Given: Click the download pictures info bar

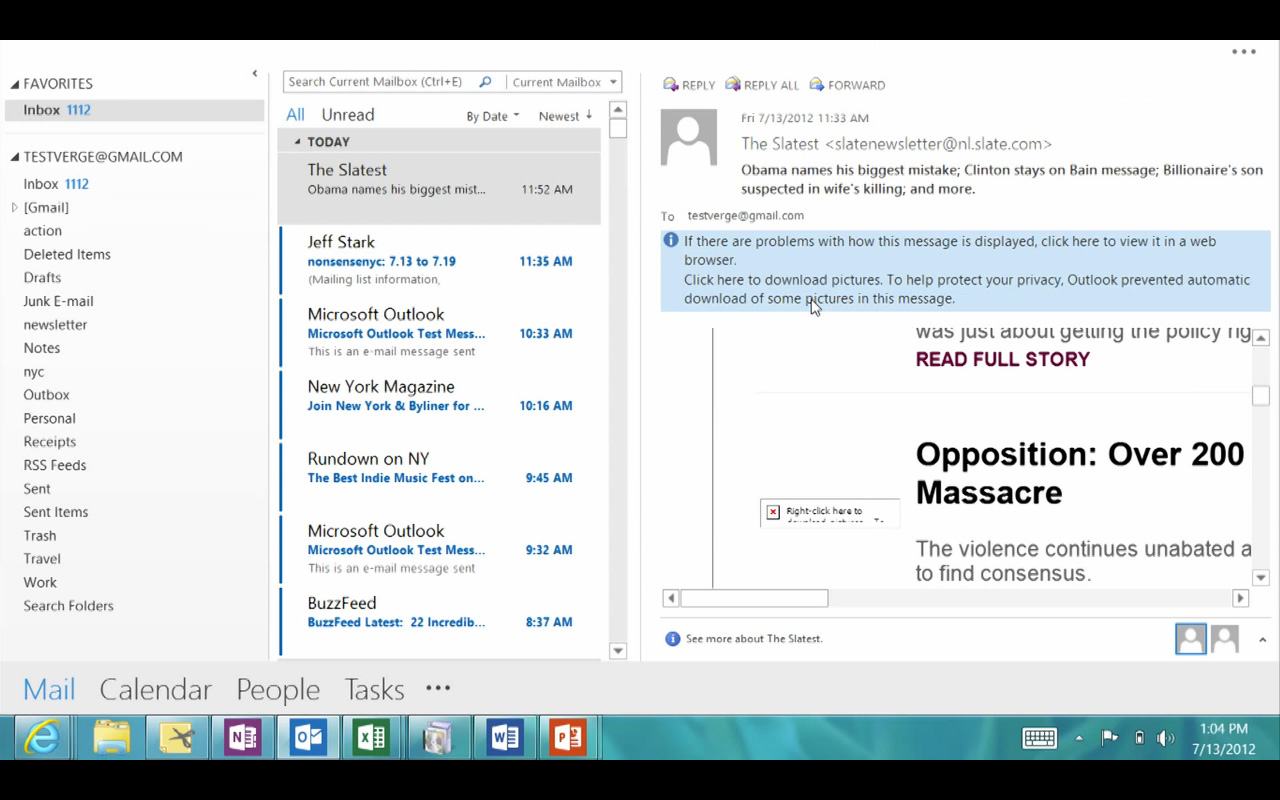Looking at the screenshot, I should (x=965, y=289).
